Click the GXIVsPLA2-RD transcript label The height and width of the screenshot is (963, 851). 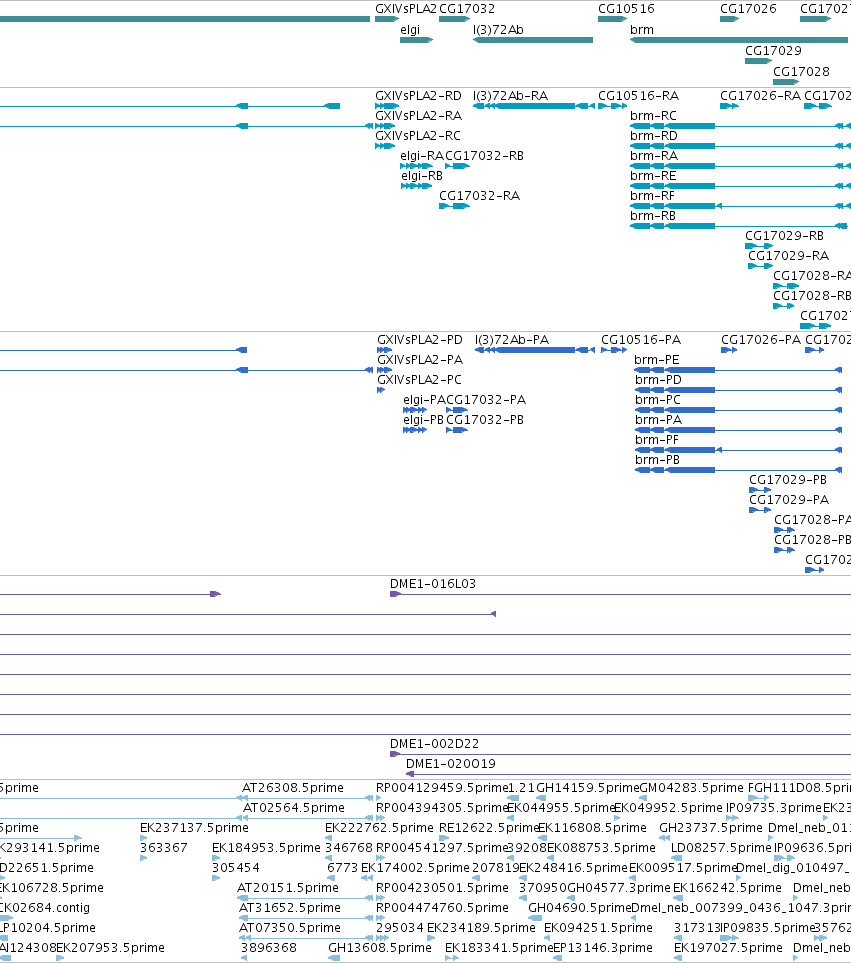tap(418, 96)
